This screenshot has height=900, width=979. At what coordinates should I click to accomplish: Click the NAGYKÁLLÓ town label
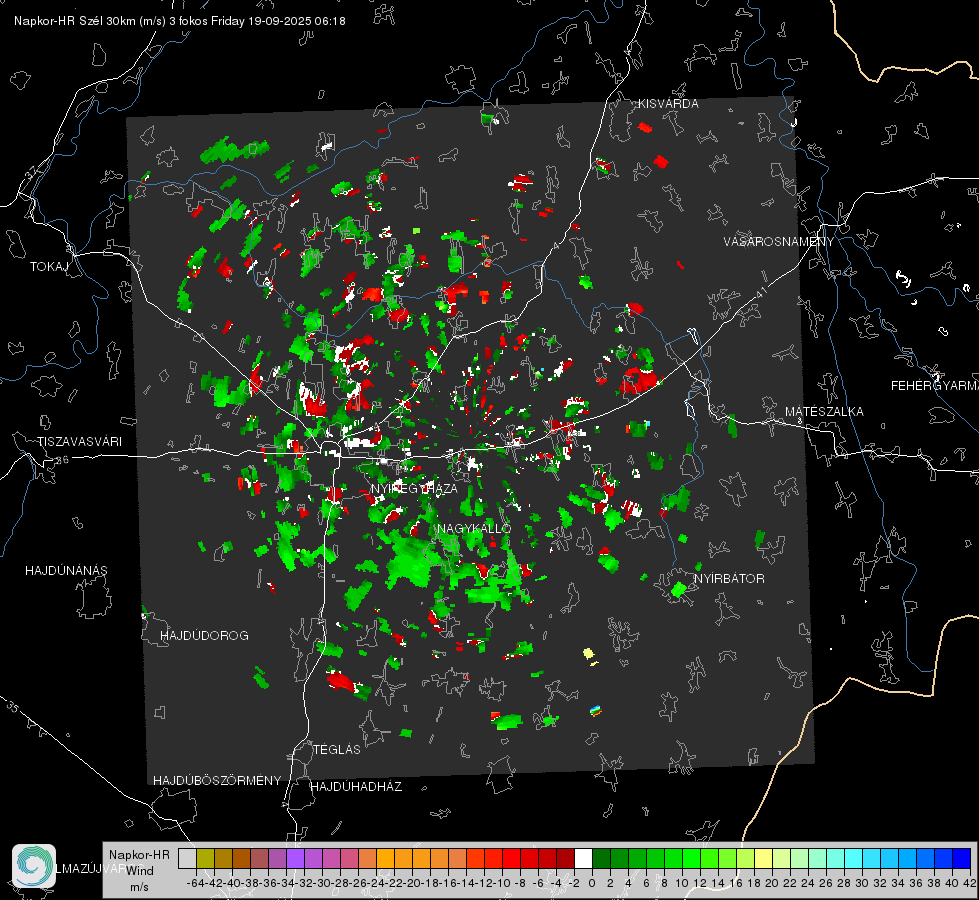click(x=474, y=528)
